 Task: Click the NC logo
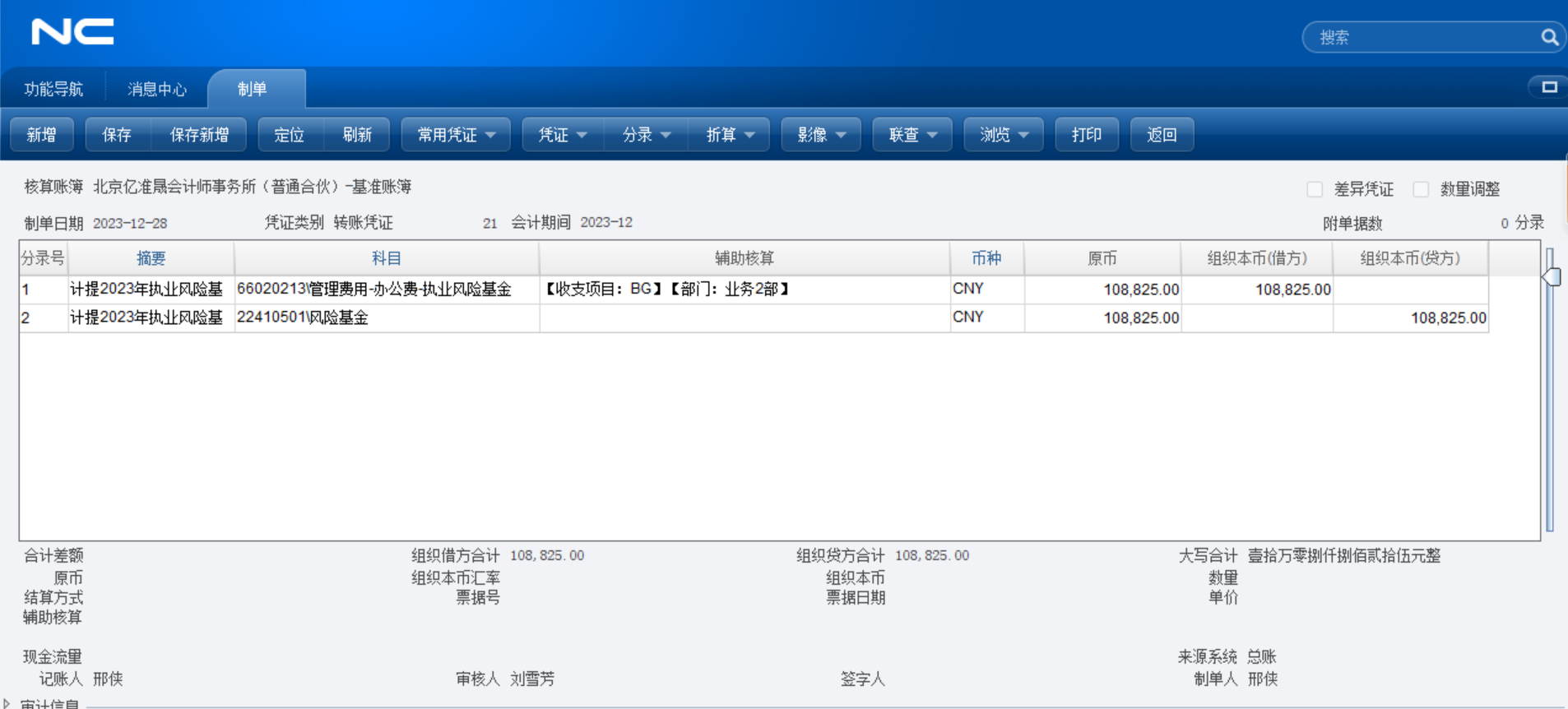72,32
